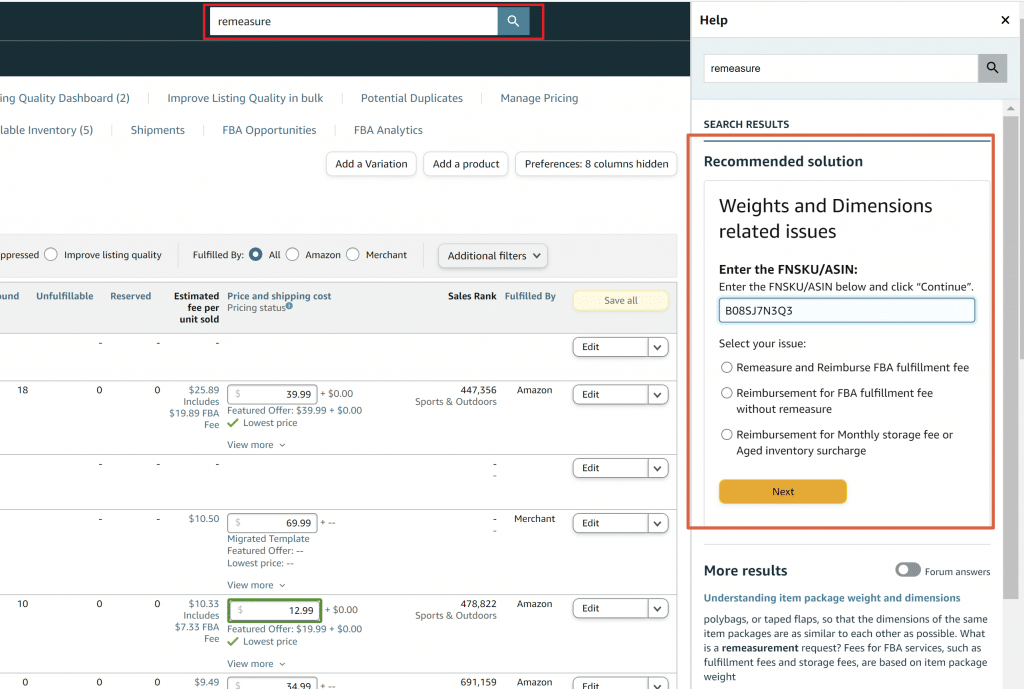
Task: Open Listing Quality Dashboard (2) tab
Action: pyautogui.click(x=65, y=98)
